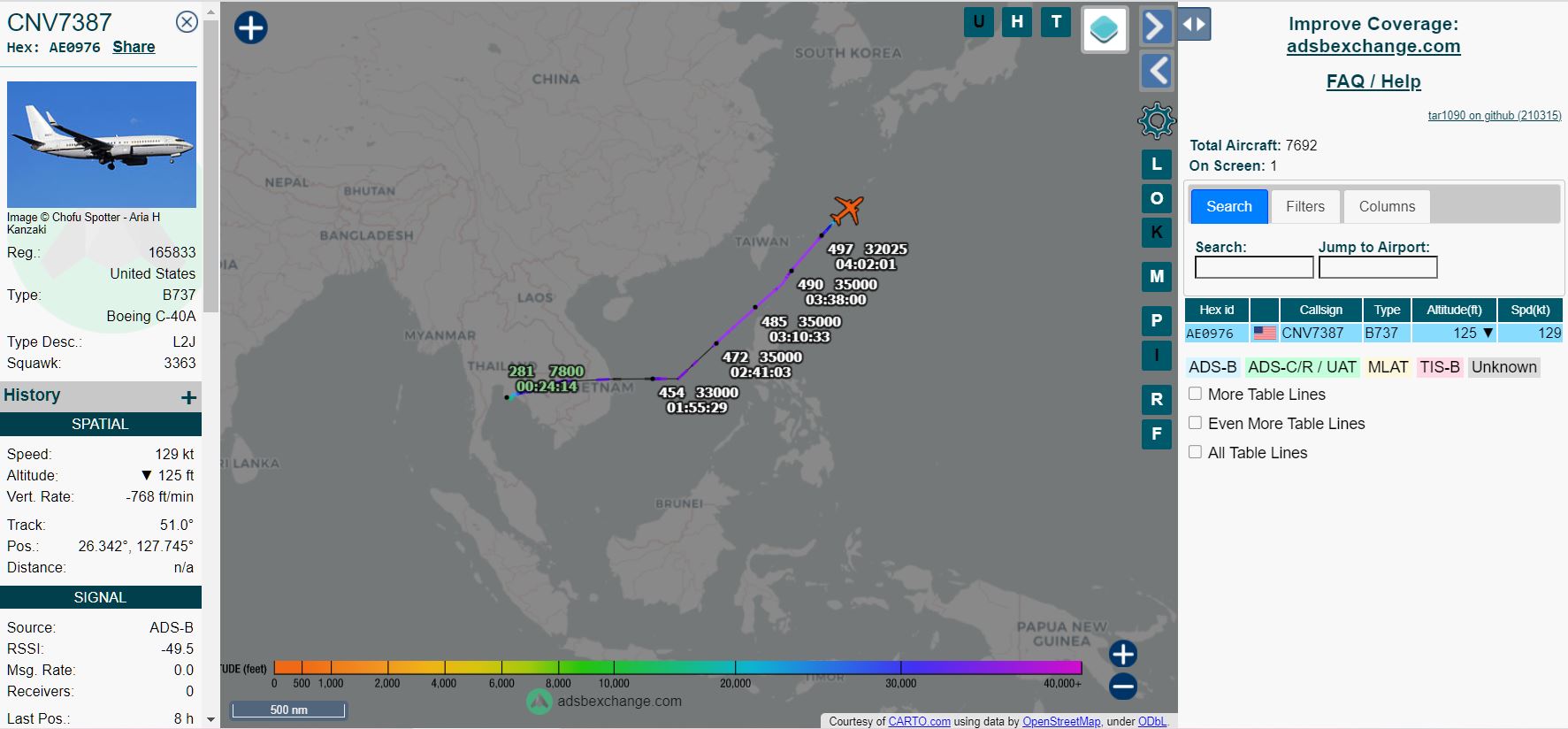Toggle the P map option
1568x729 pixels.
pos(1156,321)
